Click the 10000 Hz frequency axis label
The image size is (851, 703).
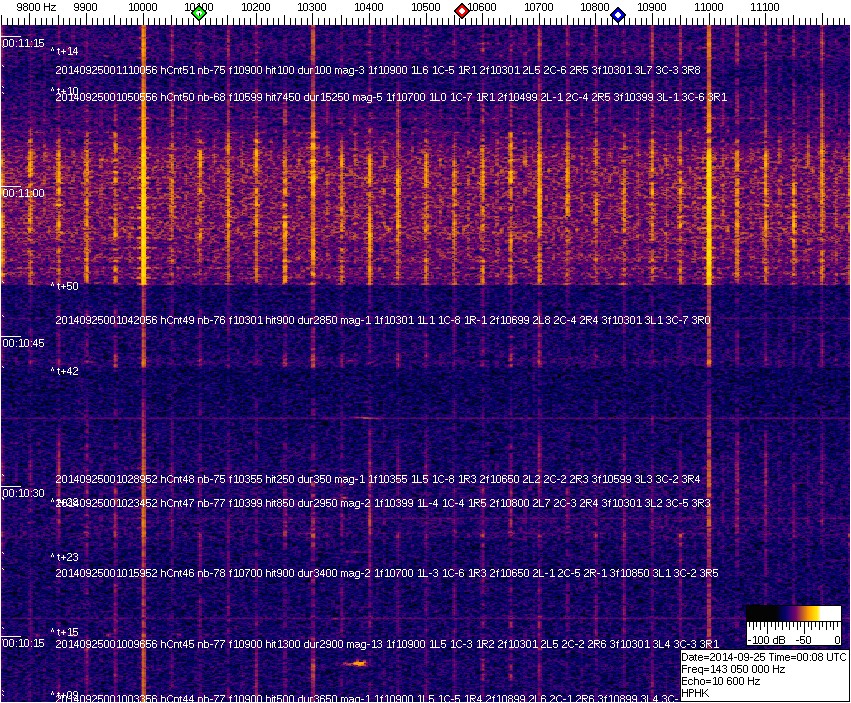pos(144,7)
